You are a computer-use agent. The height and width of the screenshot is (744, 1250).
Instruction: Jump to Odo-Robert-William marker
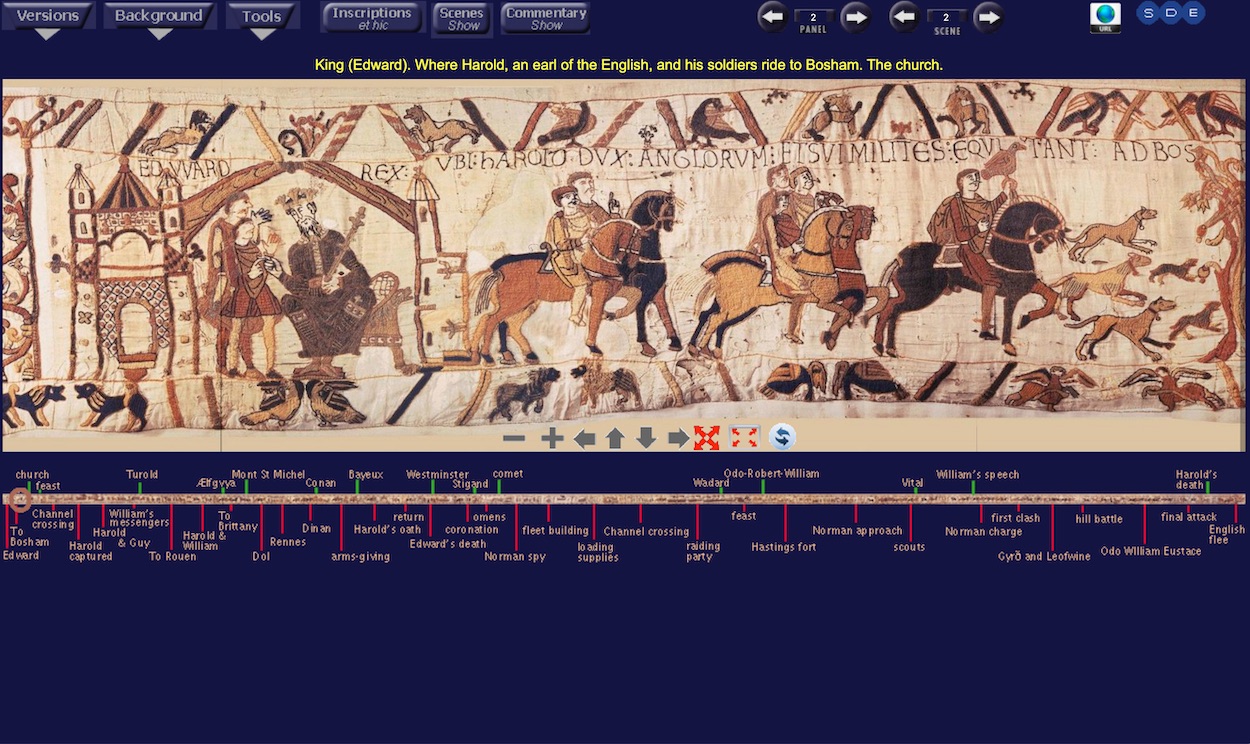[x=771, y=474]
